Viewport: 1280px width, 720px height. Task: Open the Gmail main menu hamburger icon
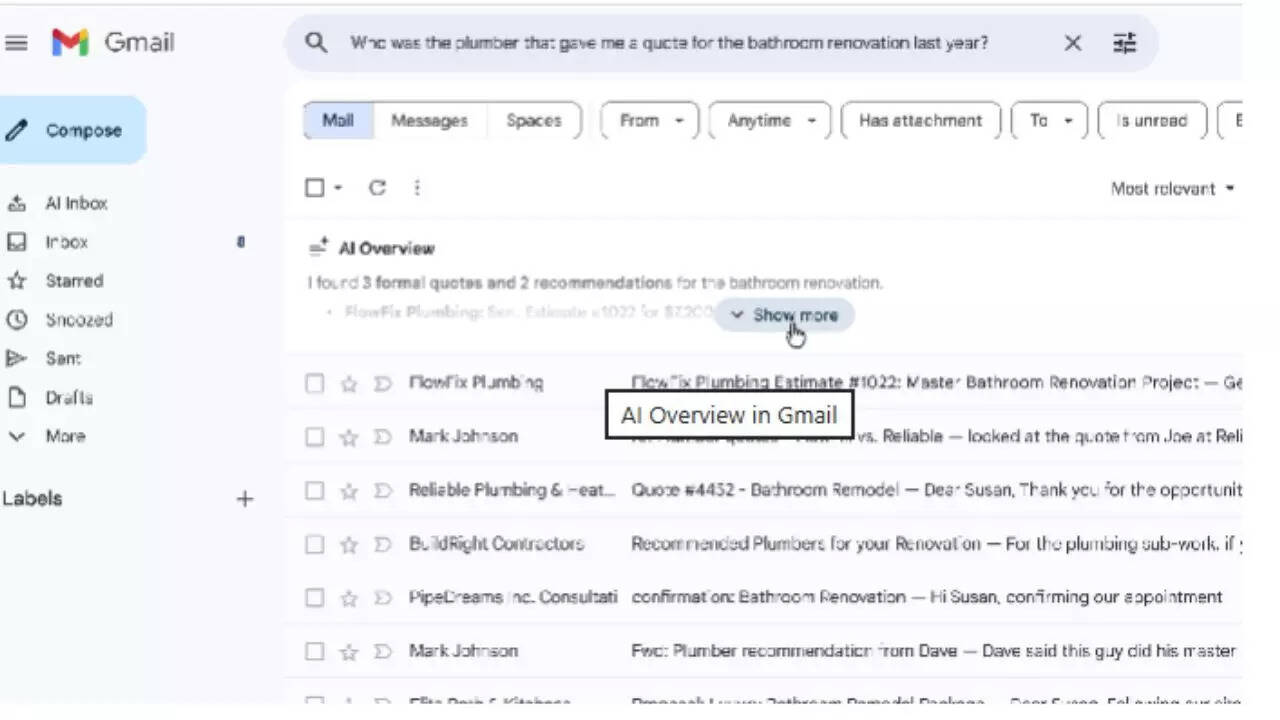[16, 42]
